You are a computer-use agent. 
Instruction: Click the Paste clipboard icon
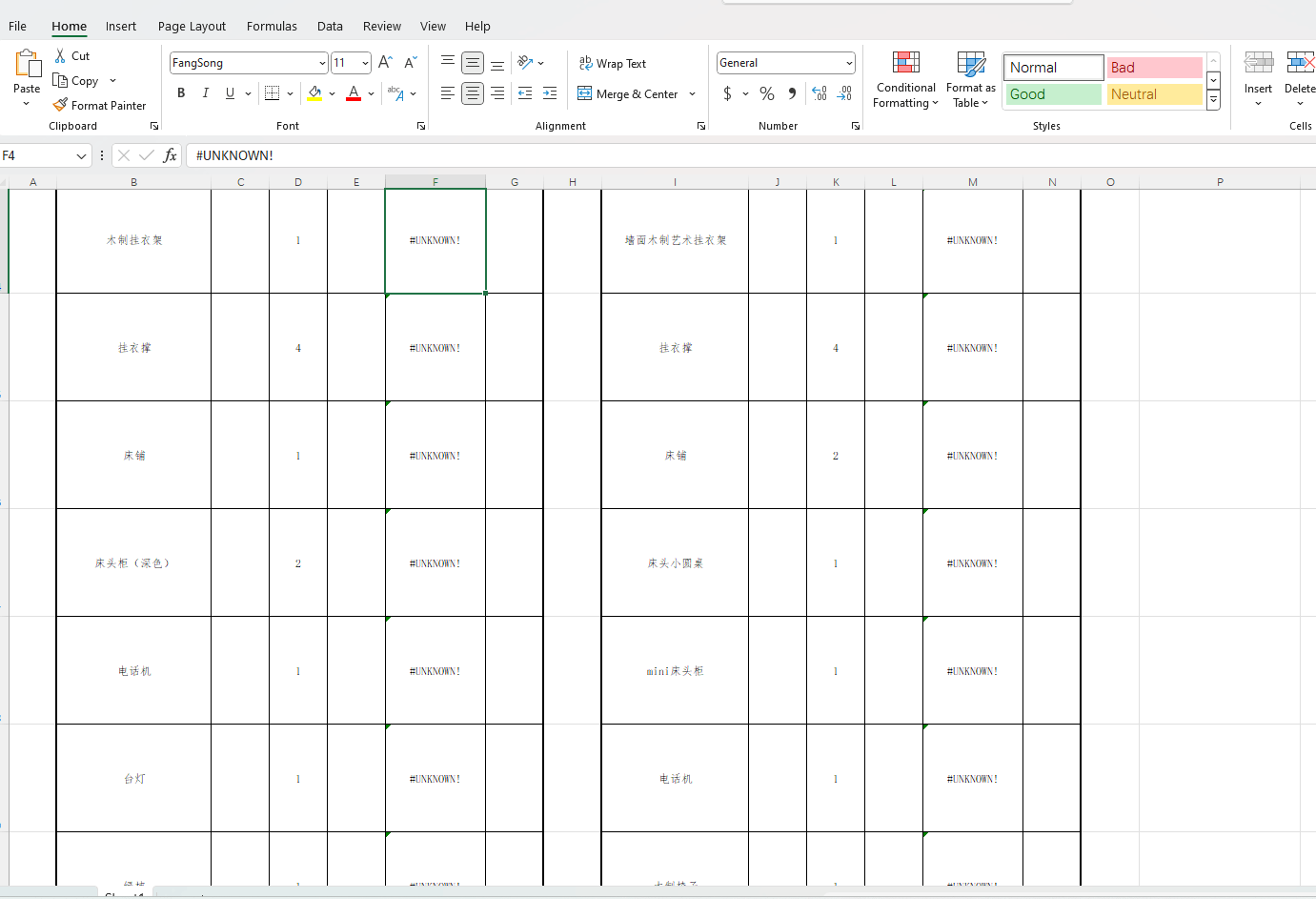[28, 64]
